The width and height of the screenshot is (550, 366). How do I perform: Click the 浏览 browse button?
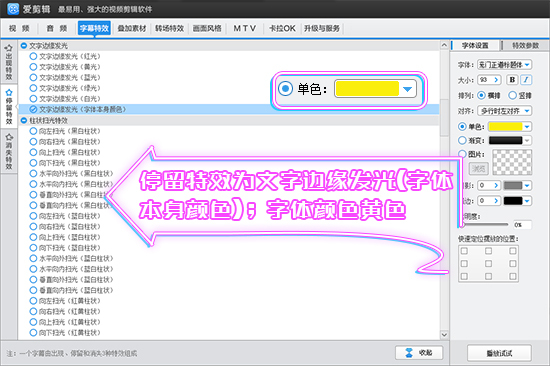tap(478, 169)
